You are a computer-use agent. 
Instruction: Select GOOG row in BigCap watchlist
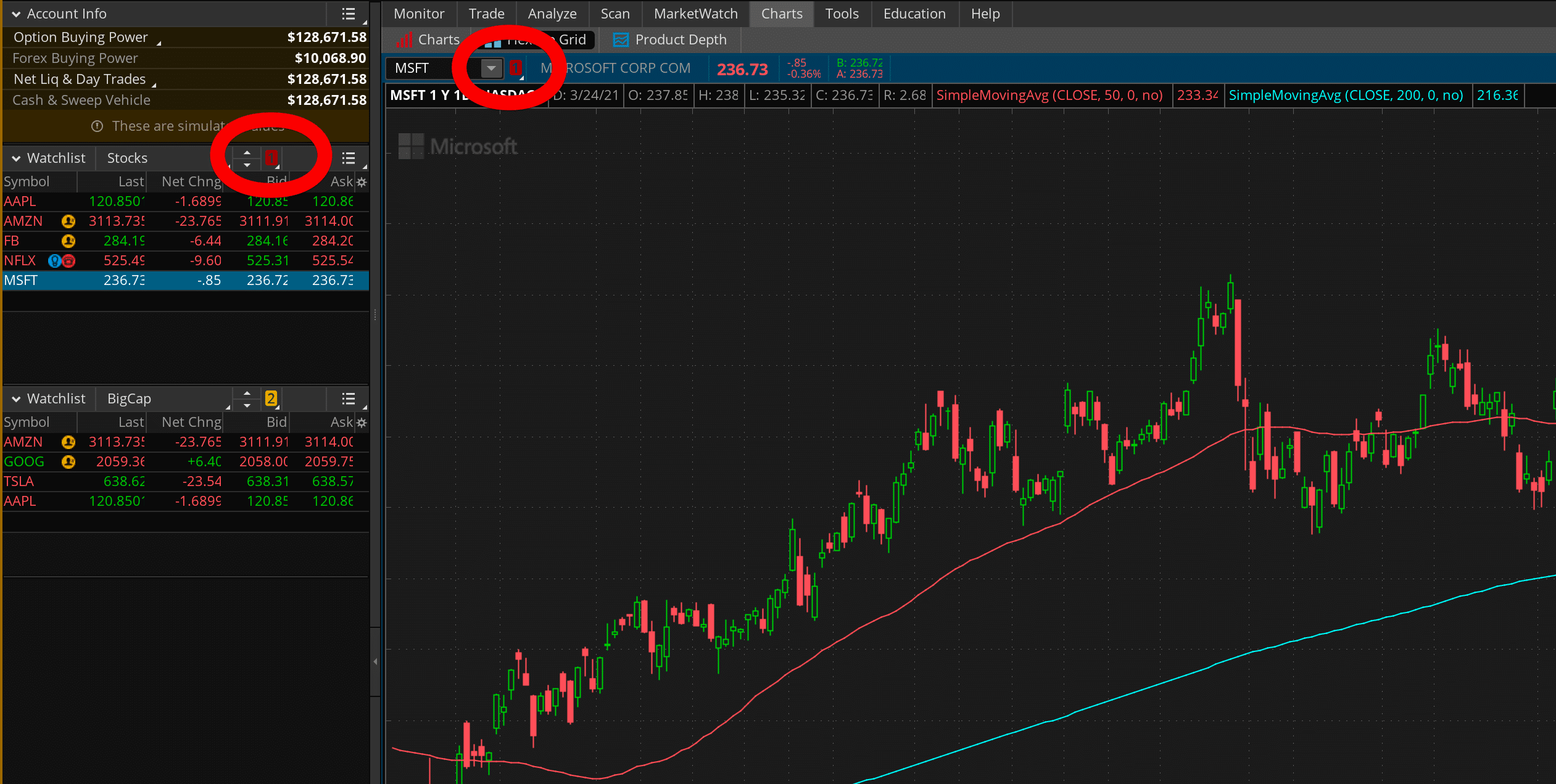tap(185, 461)
